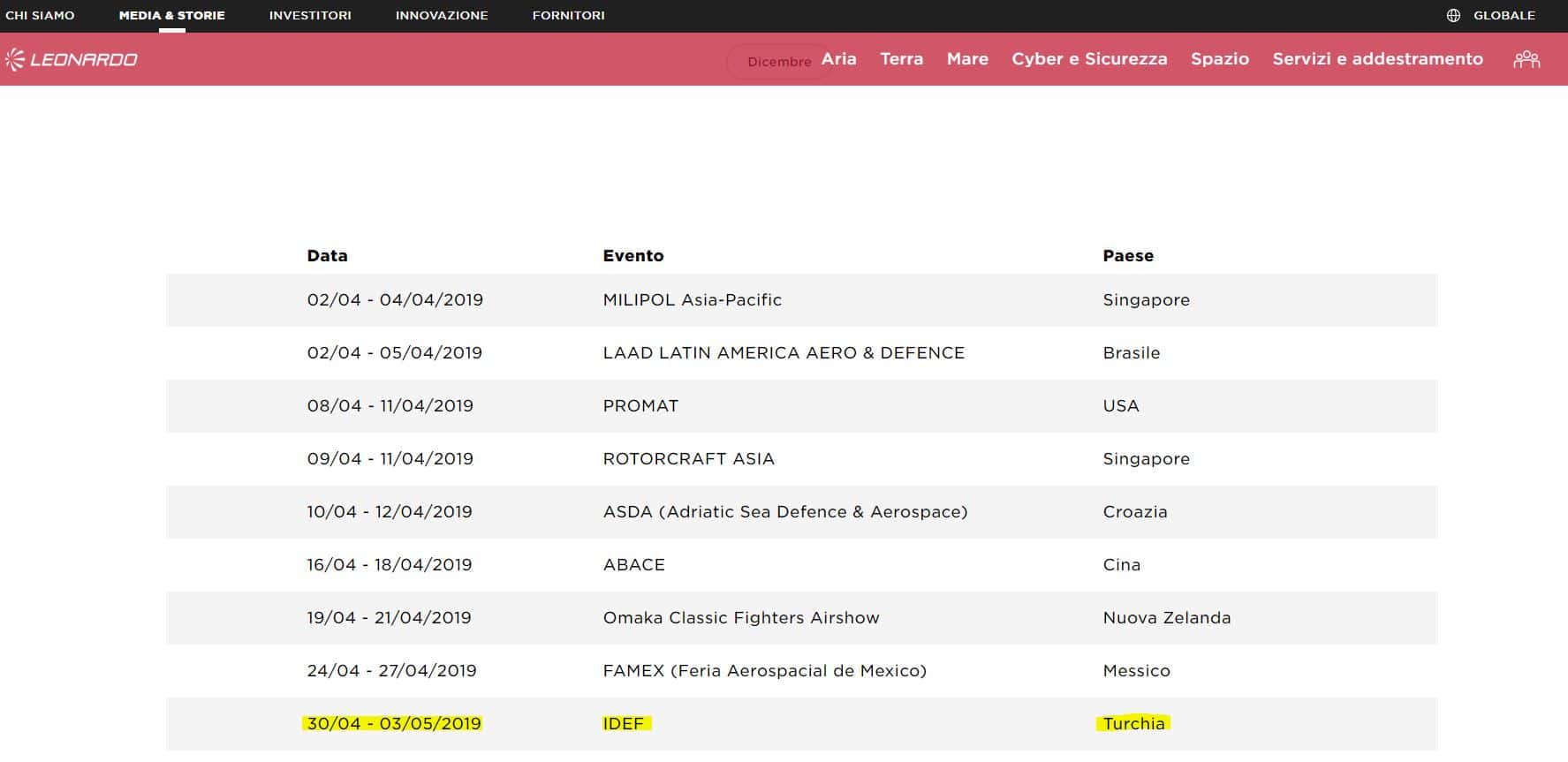Viewport: 1568px width, 762px height.
Task: Open the Chi Siamo menu
Action: coord(40,15)
